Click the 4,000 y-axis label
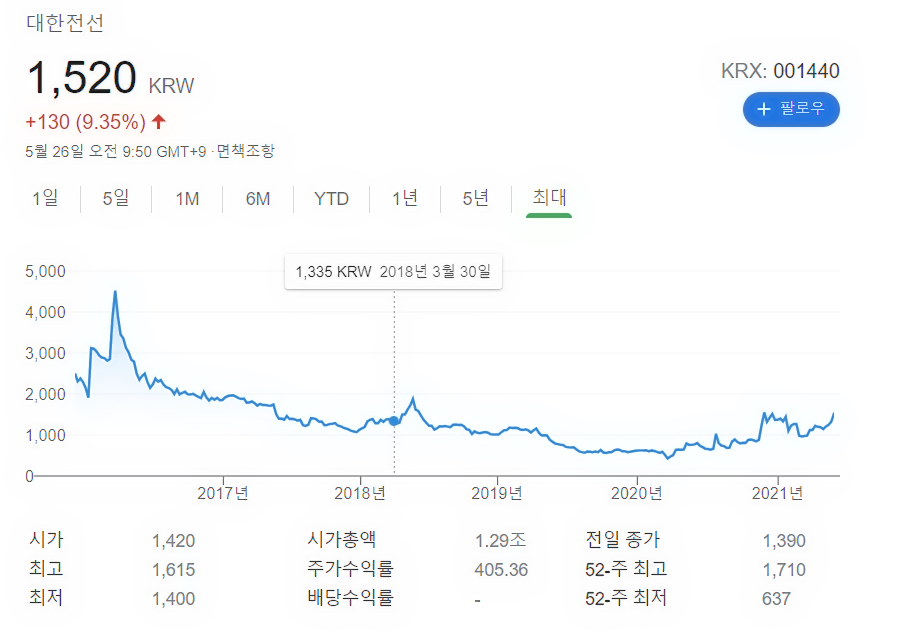 (45, 312)
